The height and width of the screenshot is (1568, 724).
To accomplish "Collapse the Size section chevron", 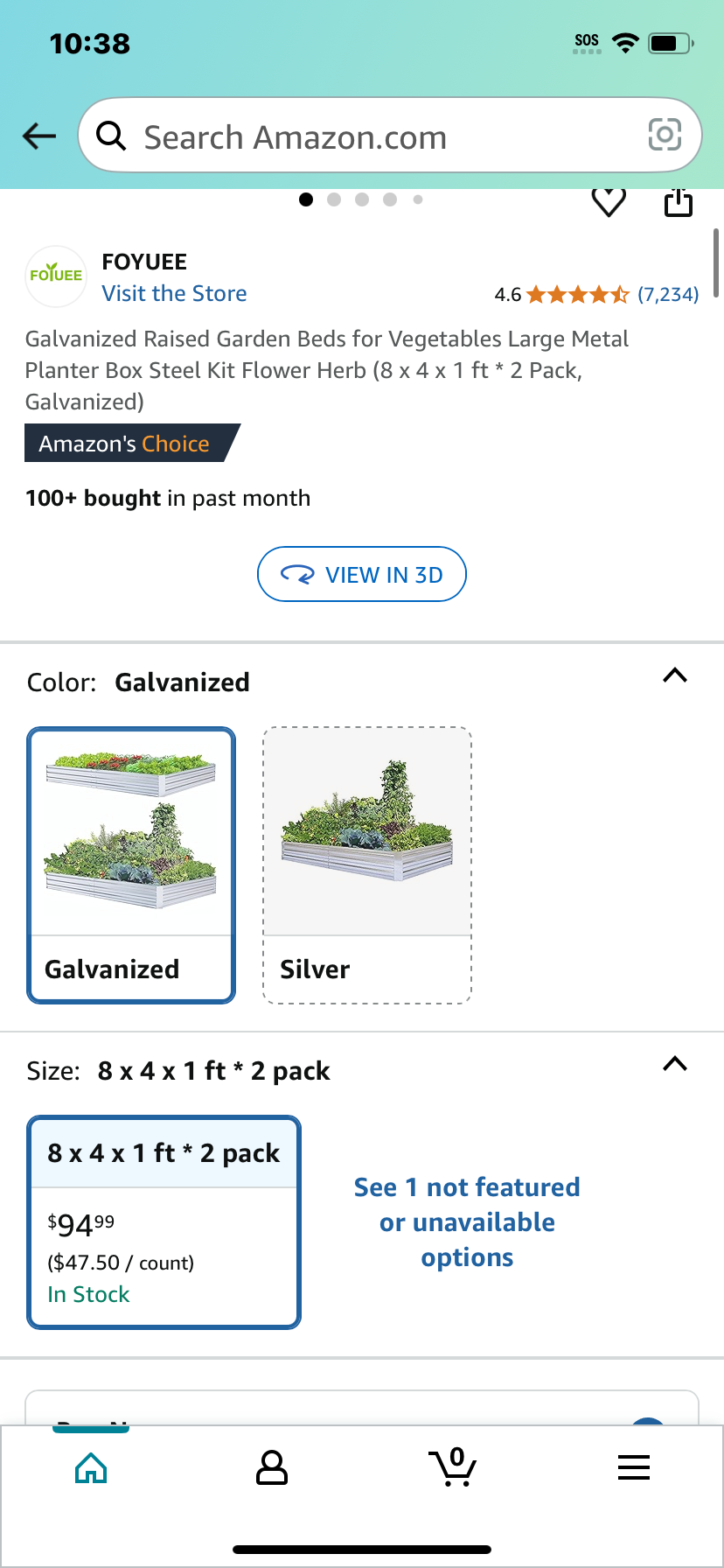I will 675,1064.
